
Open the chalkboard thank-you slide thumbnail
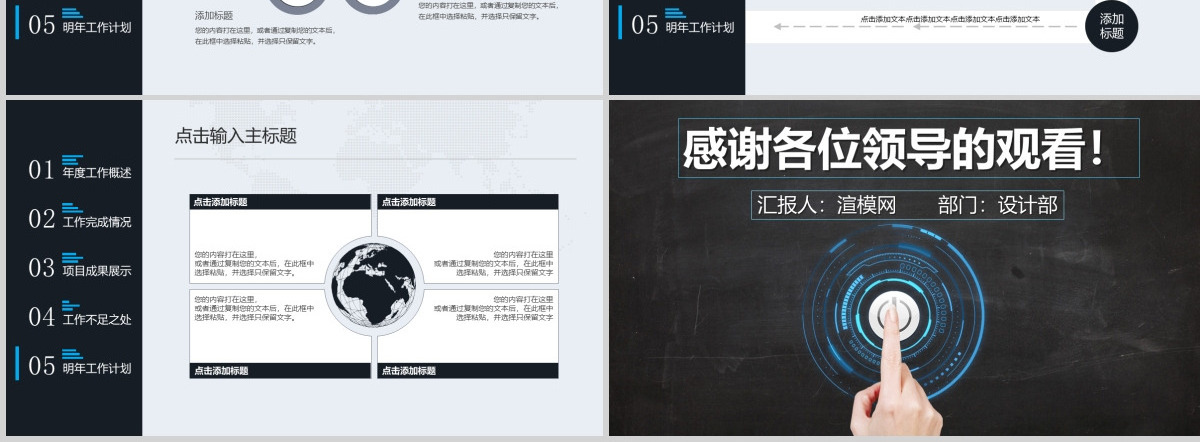904,268
